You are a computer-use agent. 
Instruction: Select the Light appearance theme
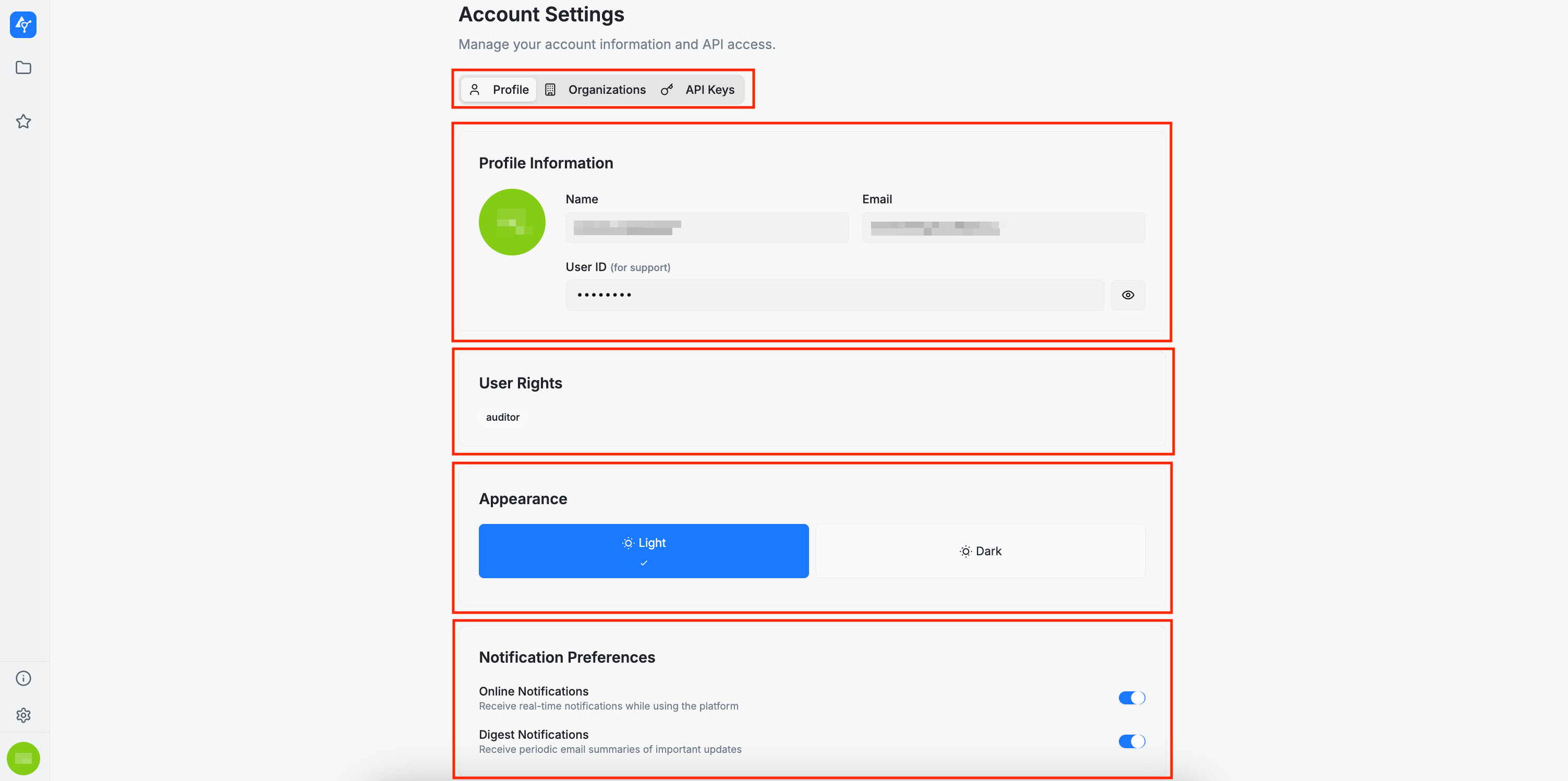(643, 551)
